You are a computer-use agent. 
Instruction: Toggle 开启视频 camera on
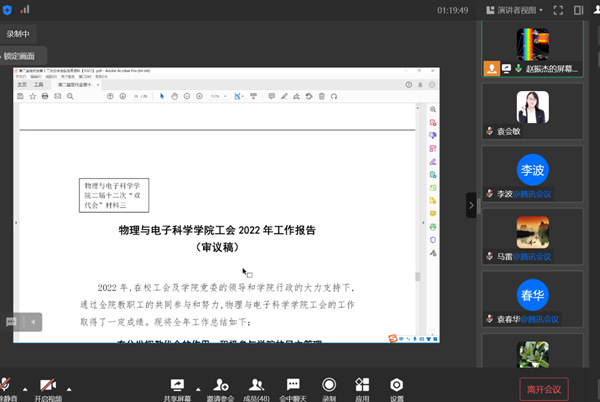point(46,384)
